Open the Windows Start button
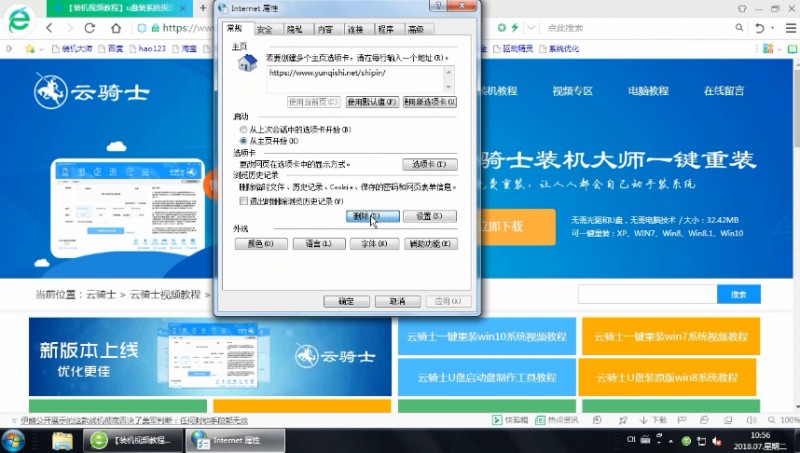 [13, 441]
